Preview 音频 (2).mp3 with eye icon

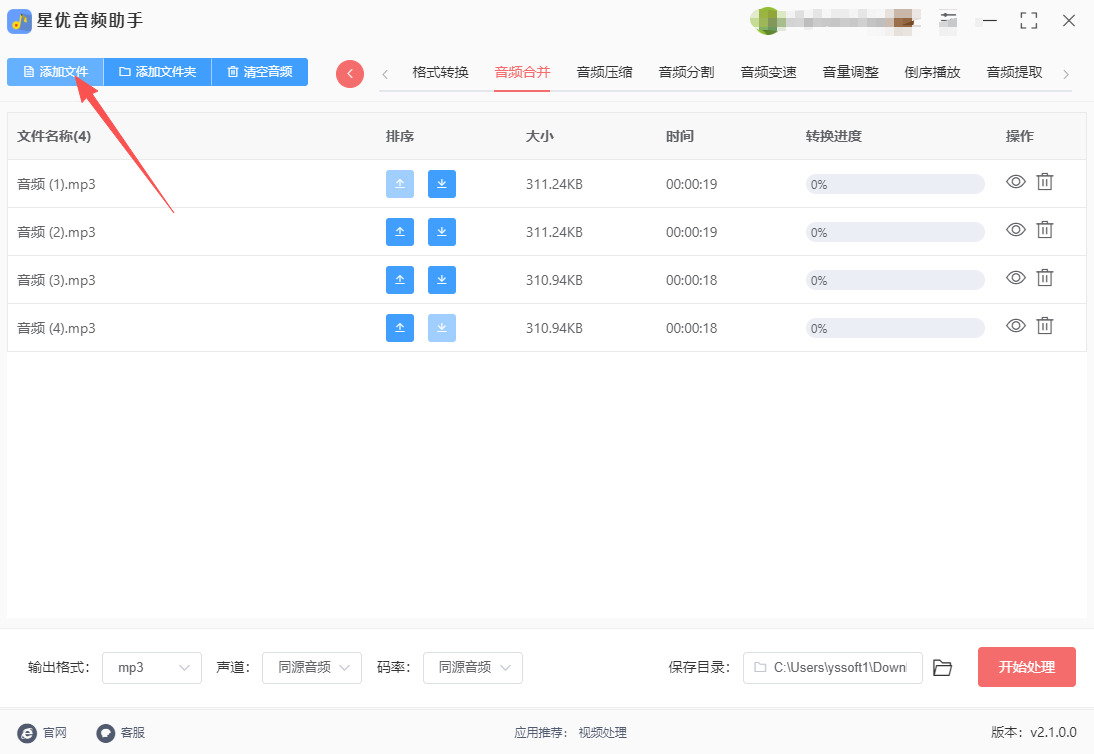coord(1016,230)
